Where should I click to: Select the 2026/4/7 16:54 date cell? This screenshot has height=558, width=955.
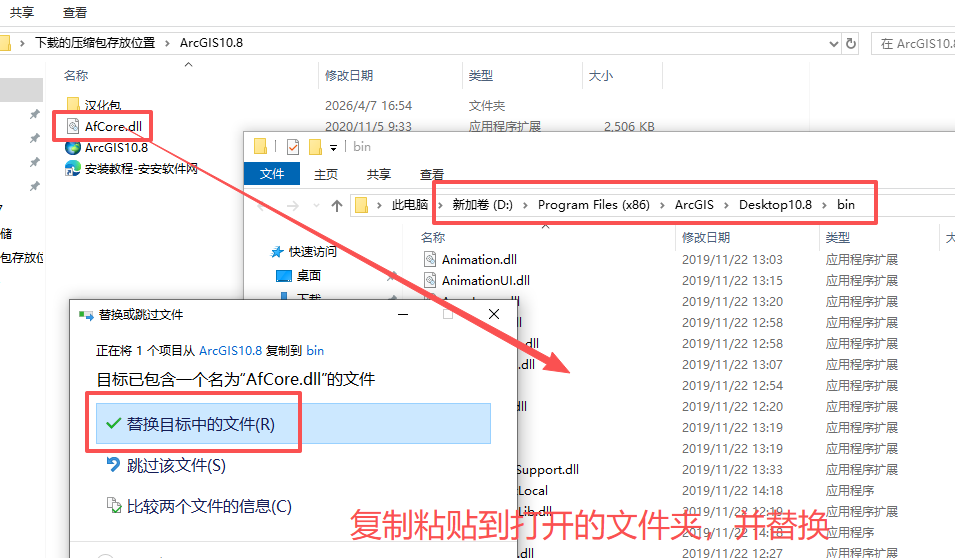(368, 105)
